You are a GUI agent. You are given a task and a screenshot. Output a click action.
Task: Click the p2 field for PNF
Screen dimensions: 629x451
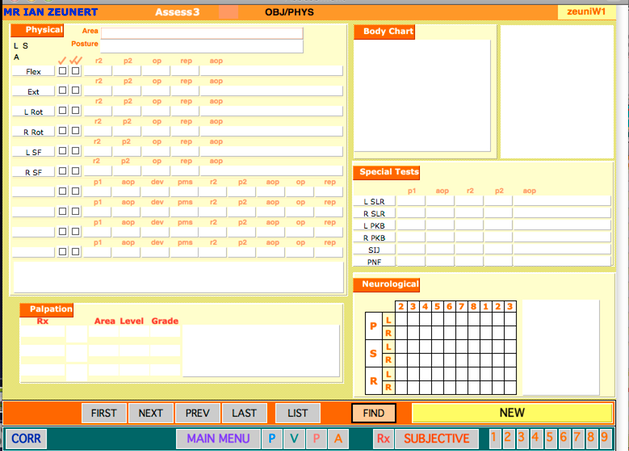pos(498,261)
